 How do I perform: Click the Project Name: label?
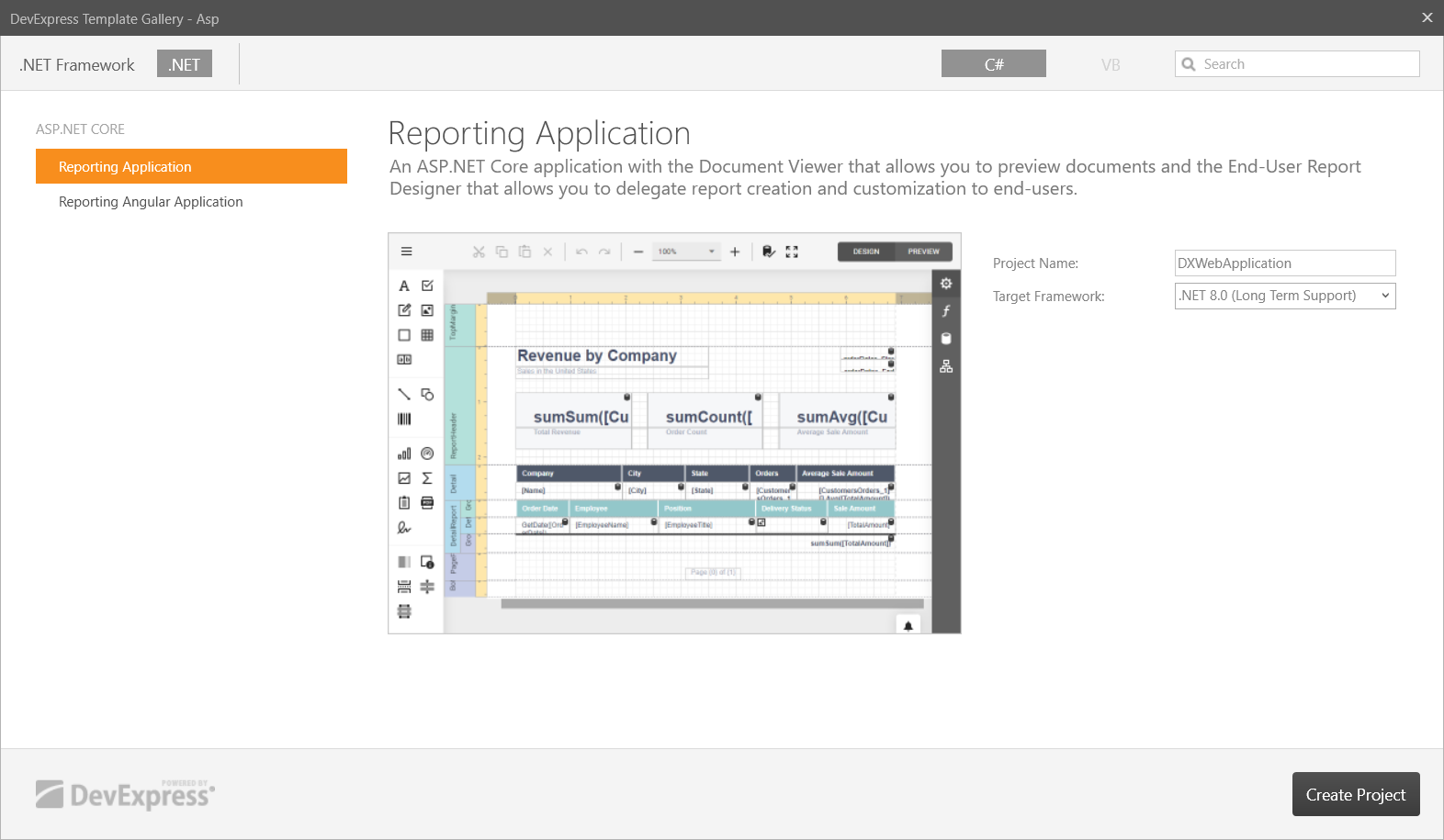click(x=1035, y=263)
